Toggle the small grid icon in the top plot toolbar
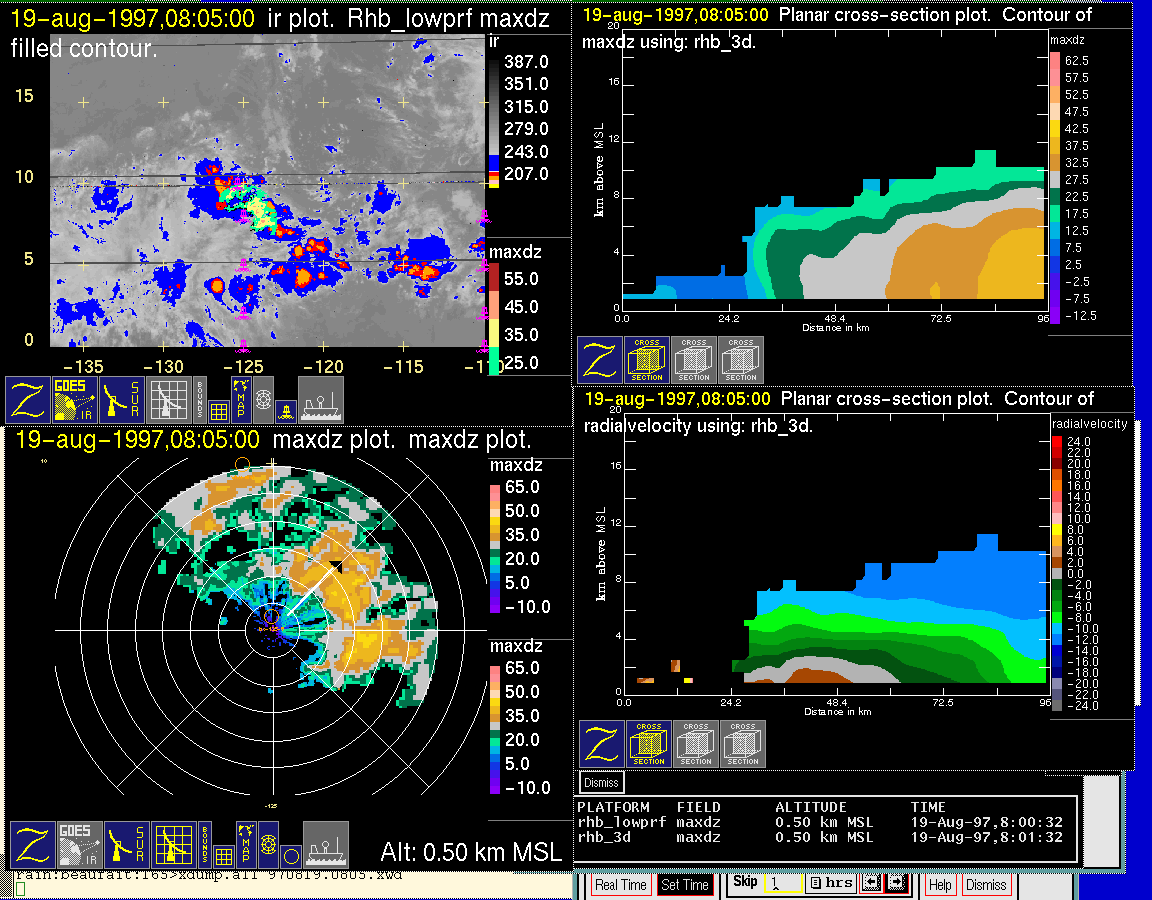1152x900 pixels. click(x=219, y=410)
